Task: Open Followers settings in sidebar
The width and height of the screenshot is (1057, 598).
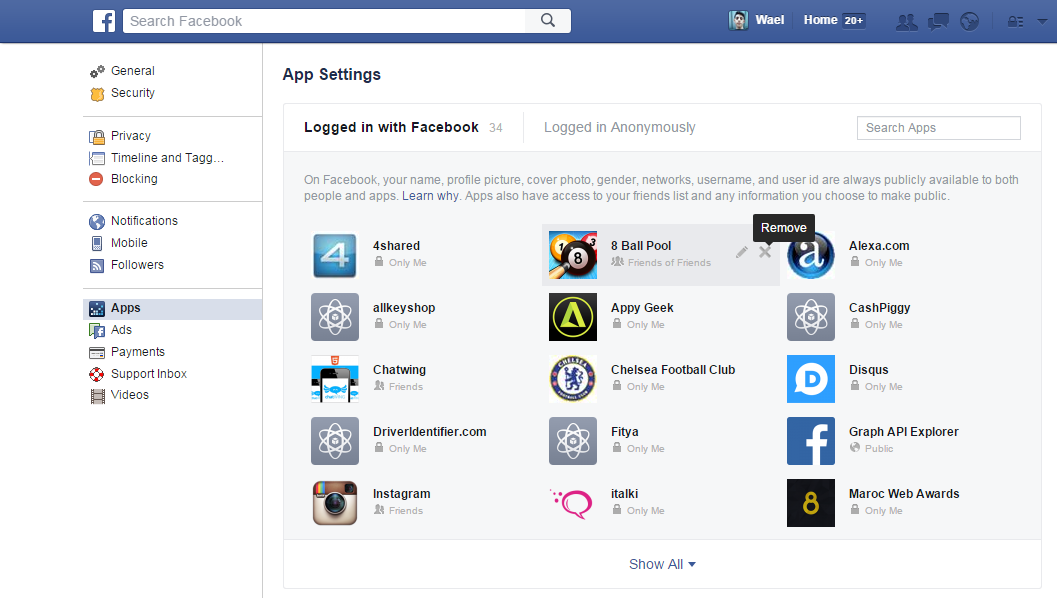Action: pyautogui.click(x=137, y=265)
